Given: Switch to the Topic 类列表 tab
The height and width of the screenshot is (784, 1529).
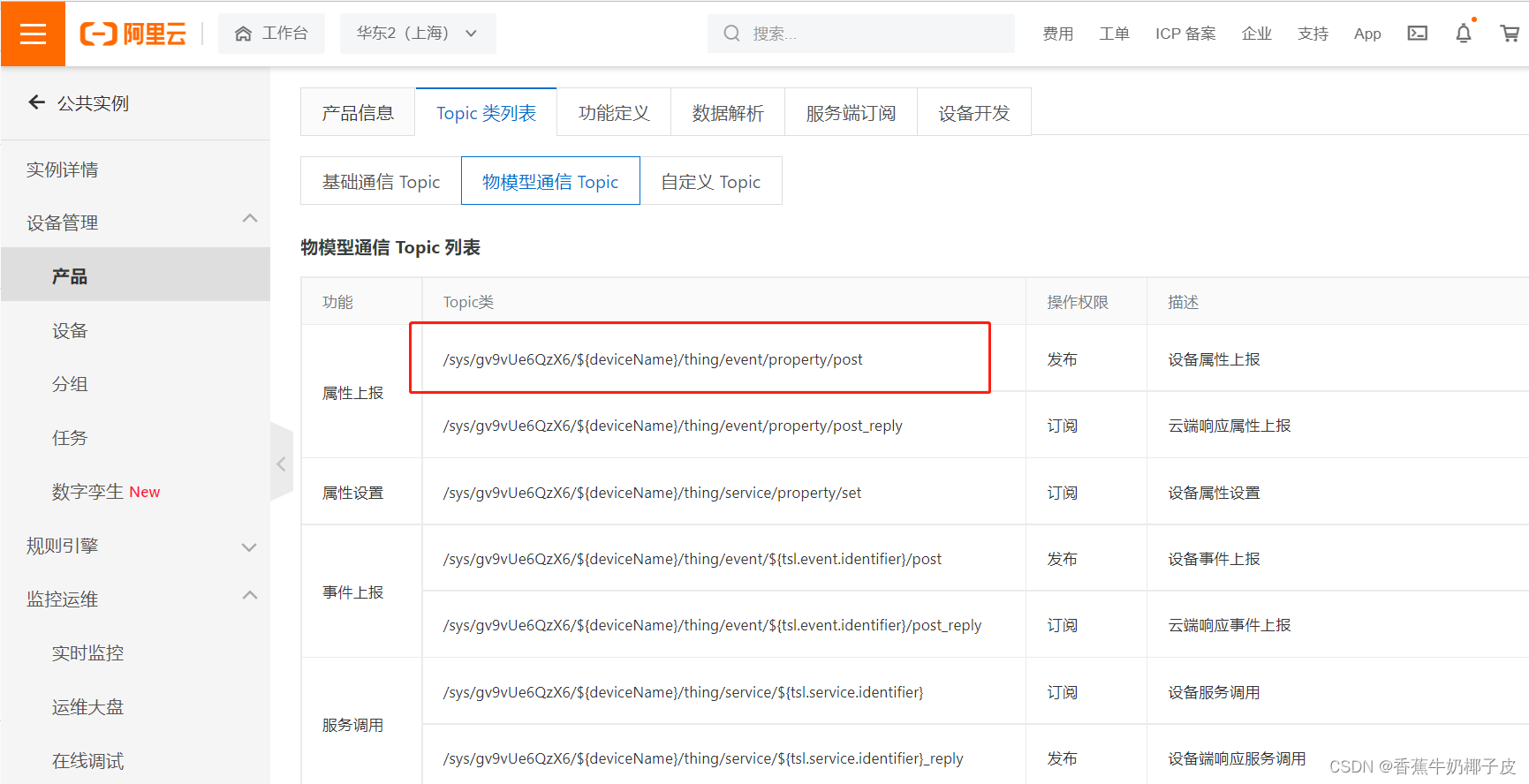Looking at the screenshot, I should click(486, 112).
